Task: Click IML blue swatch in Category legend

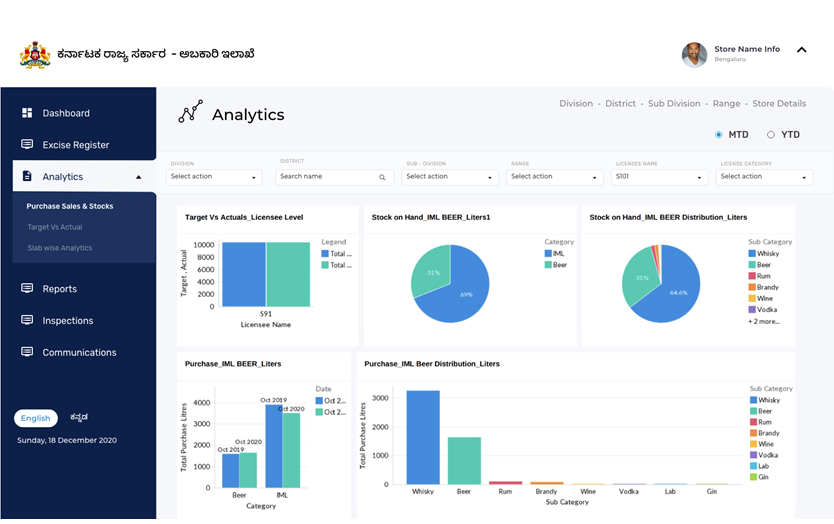Action: (x=548, y=254)
